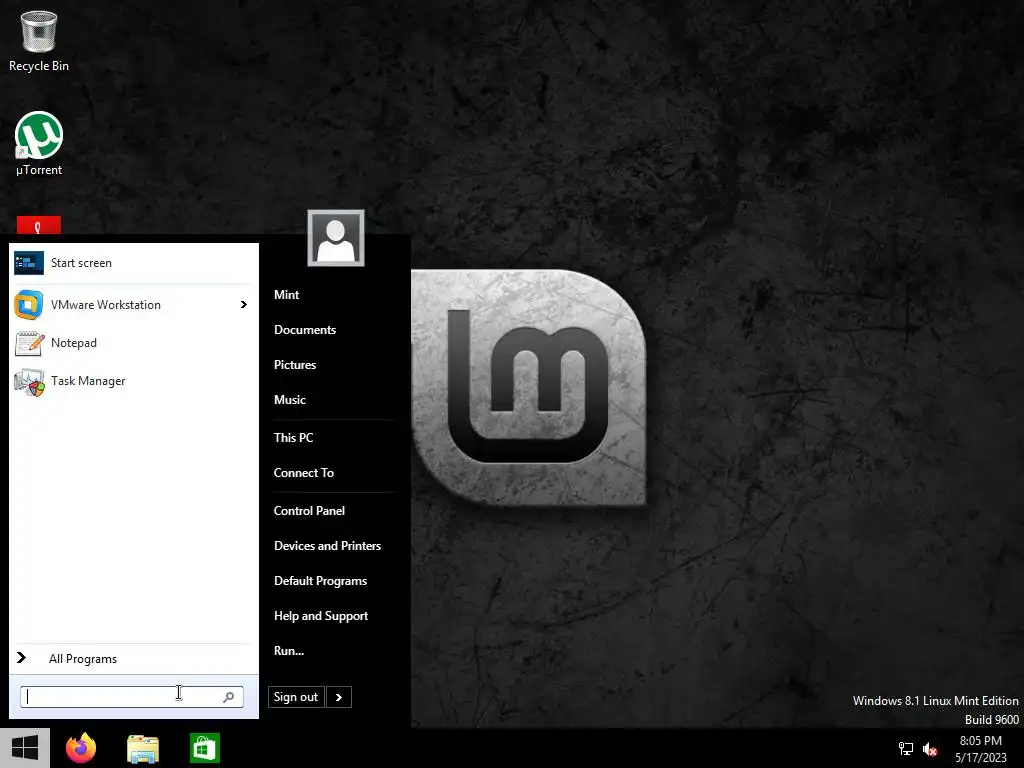Screen dimensions: 1024x768
Task: Open Help and Support
Action: point(321,616)
